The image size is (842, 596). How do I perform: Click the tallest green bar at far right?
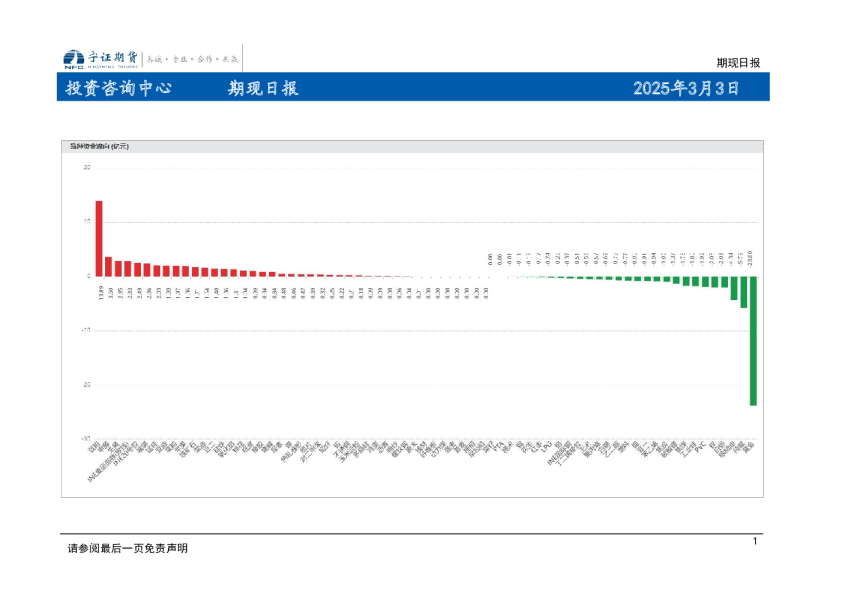[753, 340]
